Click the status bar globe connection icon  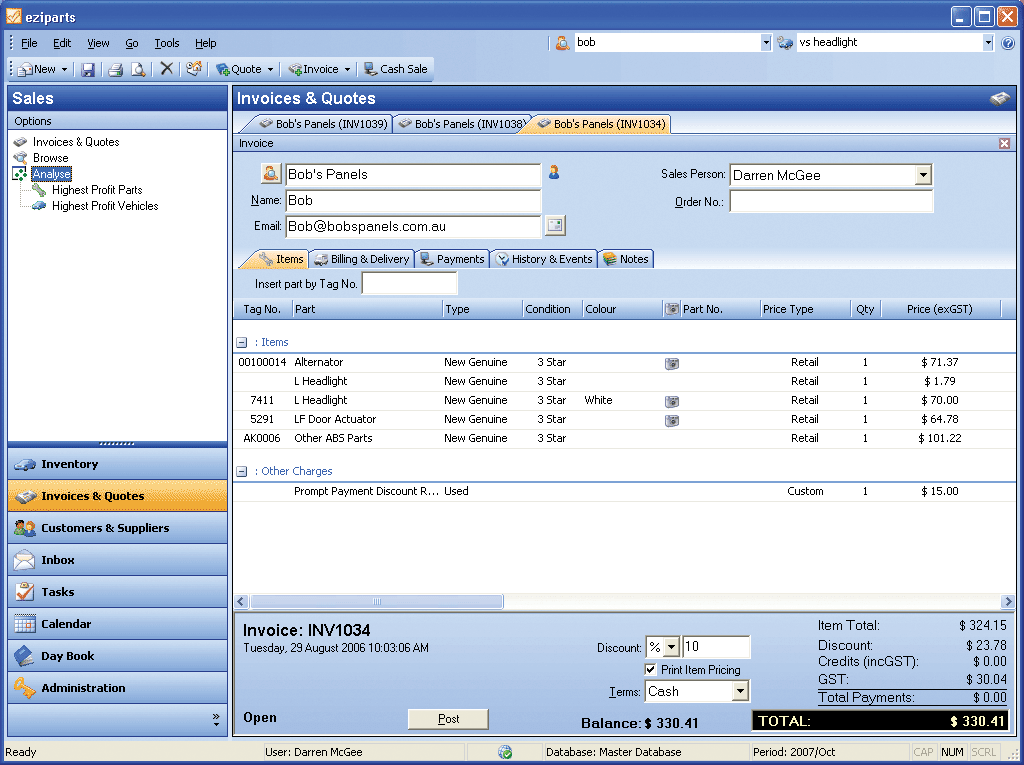point(505,752)
